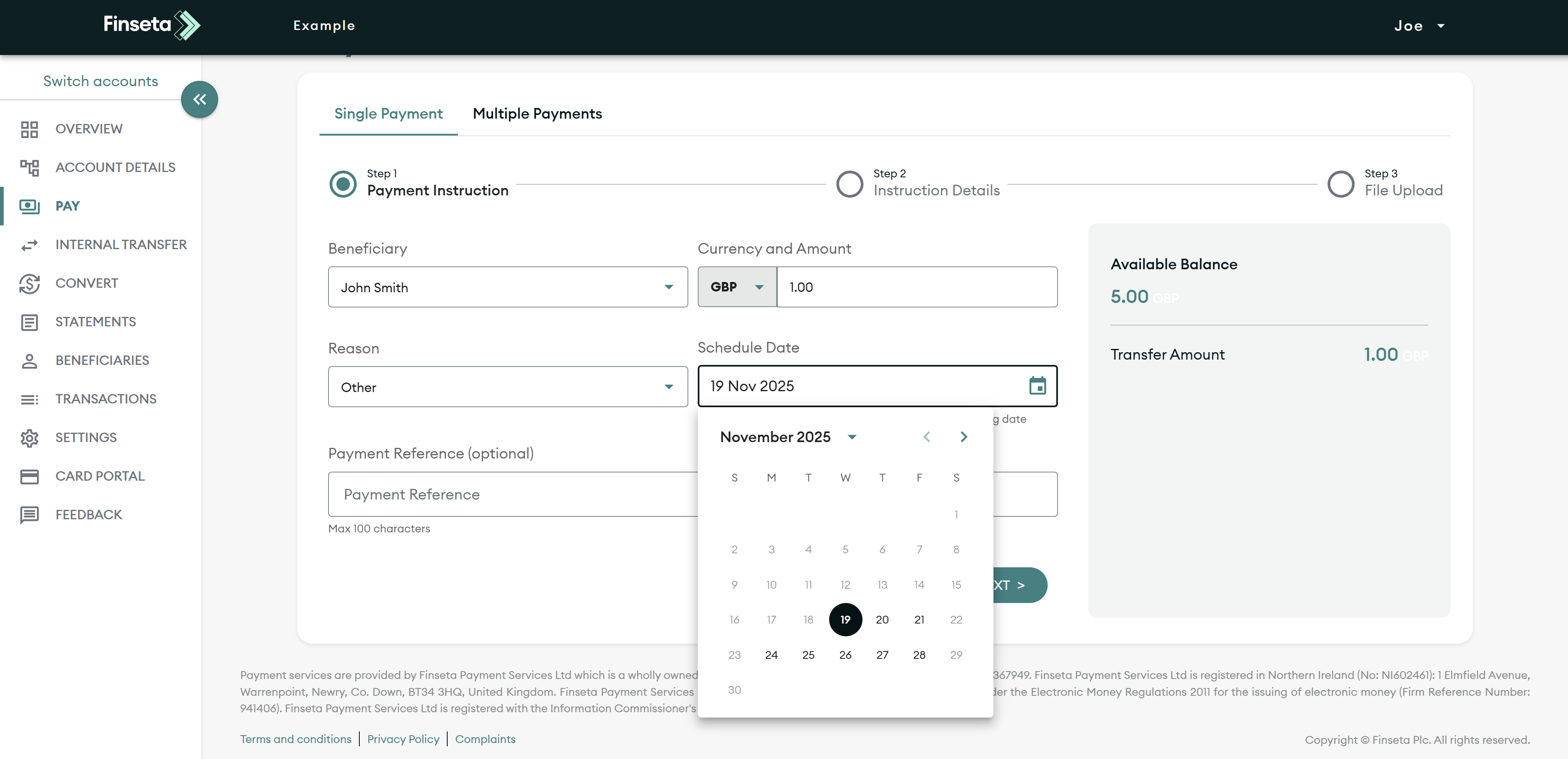Click the Card Portal card icon

(x=29, y=476)
